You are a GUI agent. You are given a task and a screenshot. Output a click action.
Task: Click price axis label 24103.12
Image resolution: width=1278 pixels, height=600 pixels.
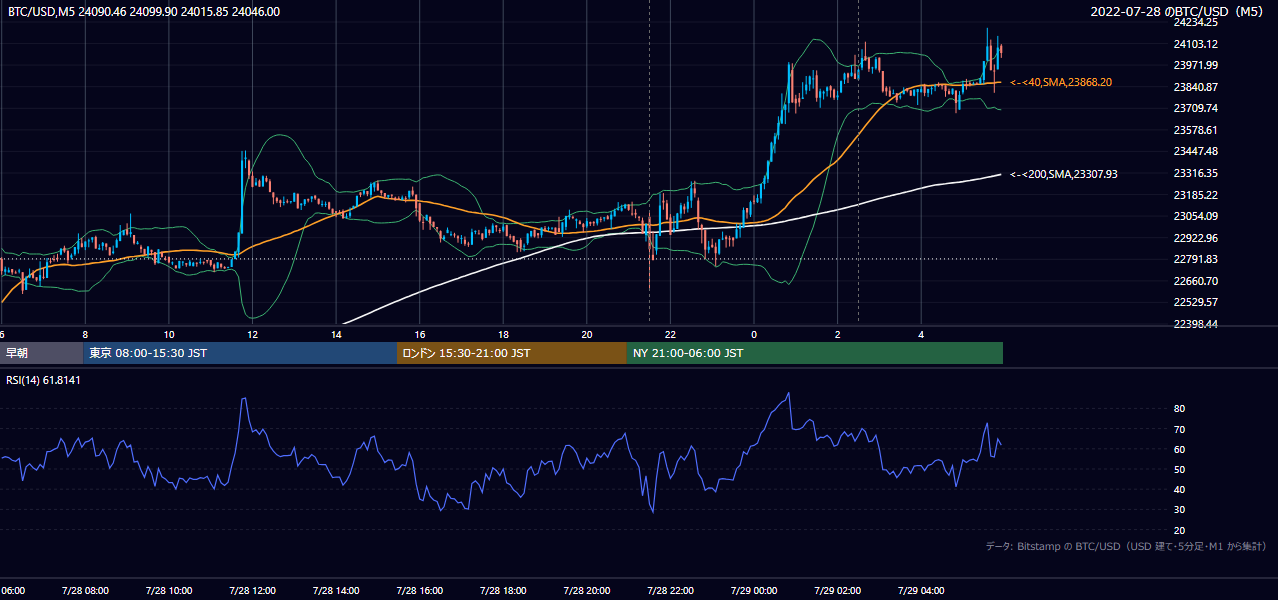1195,44
